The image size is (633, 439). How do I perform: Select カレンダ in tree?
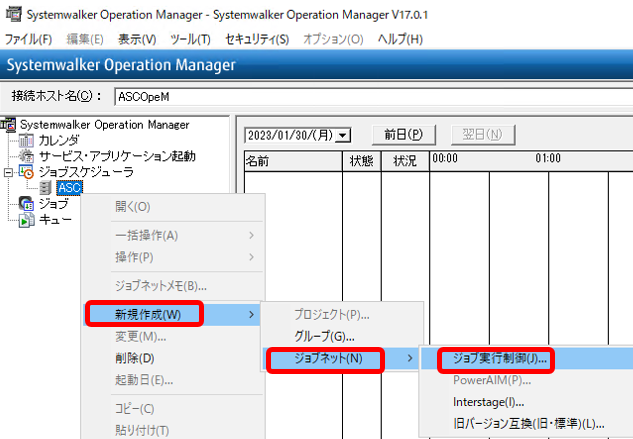[x=59, y=140]
